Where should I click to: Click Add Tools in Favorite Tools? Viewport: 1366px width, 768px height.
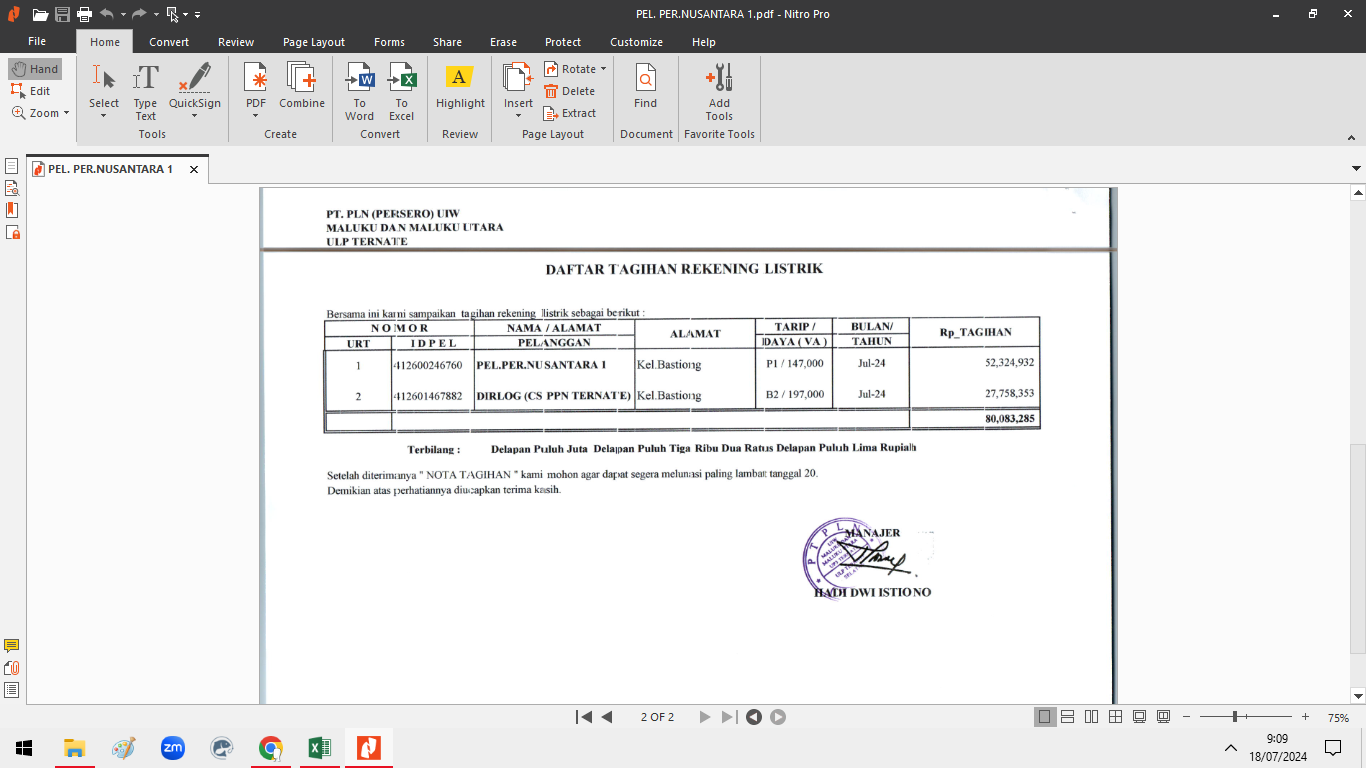719,90
